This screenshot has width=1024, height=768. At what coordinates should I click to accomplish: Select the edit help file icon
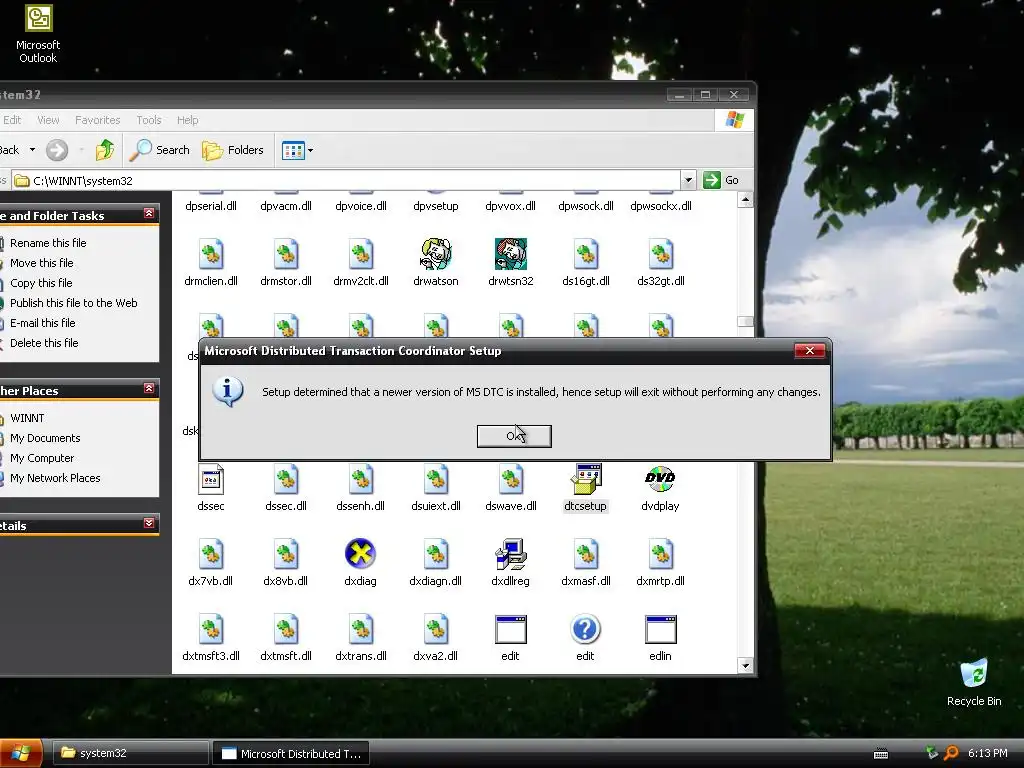pos(586,630)
